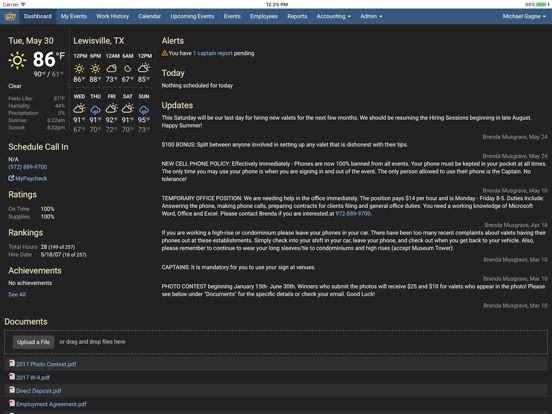Click Total Hours ranking value
This screenshot has height=414, width=552.
pos(58,247)
